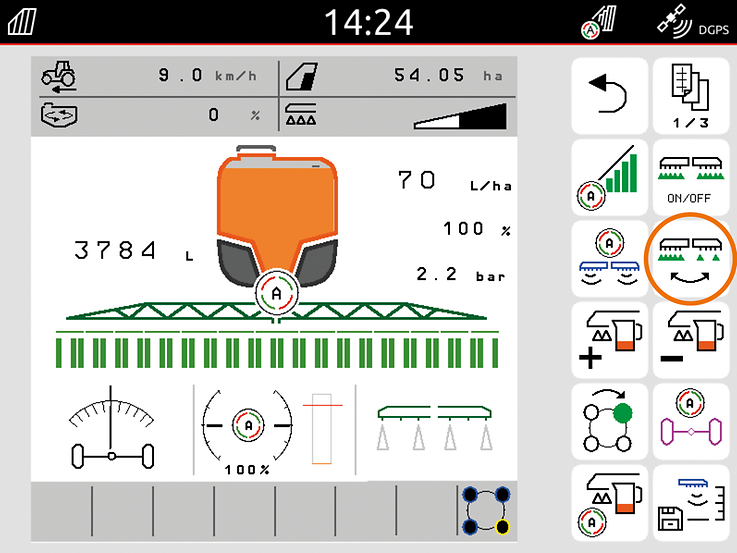
Task: Open the steering angle gauge widget
Action: (x=111, y=428)
